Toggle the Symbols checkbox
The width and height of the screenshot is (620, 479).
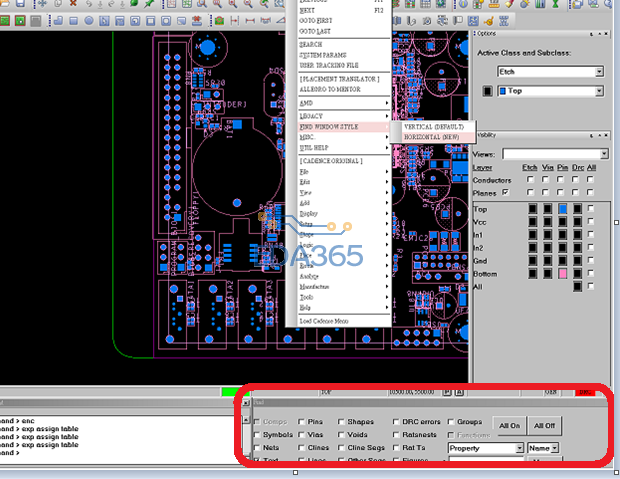point(257,435)
